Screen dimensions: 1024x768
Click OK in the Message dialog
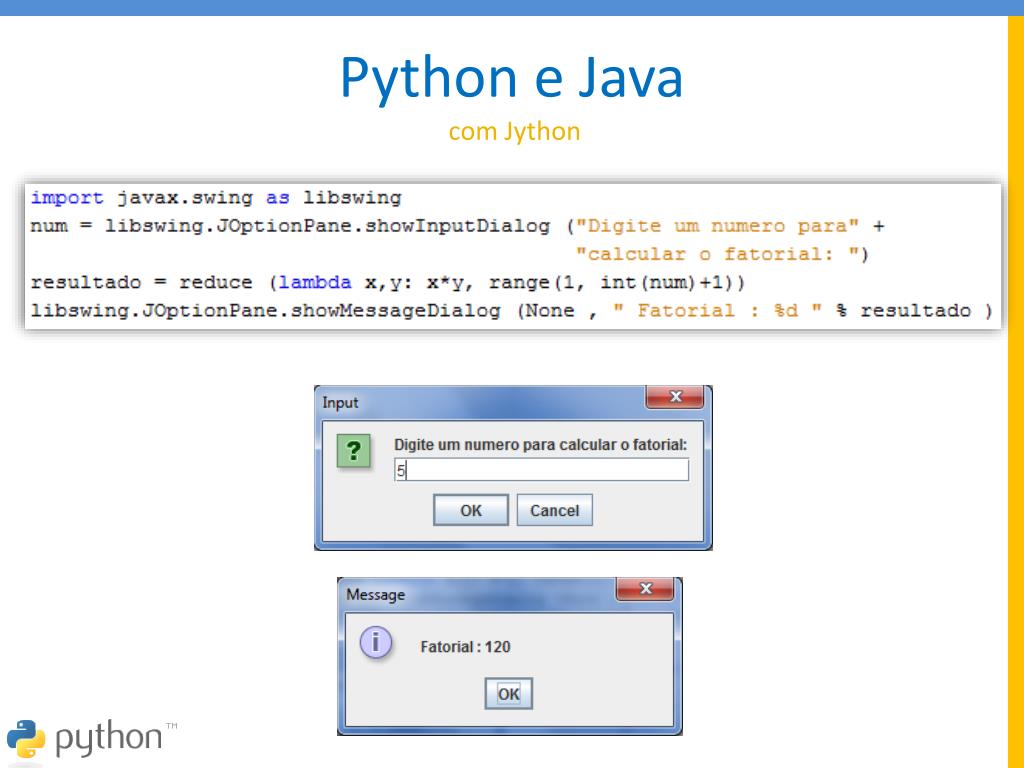(x=509, y=694)
